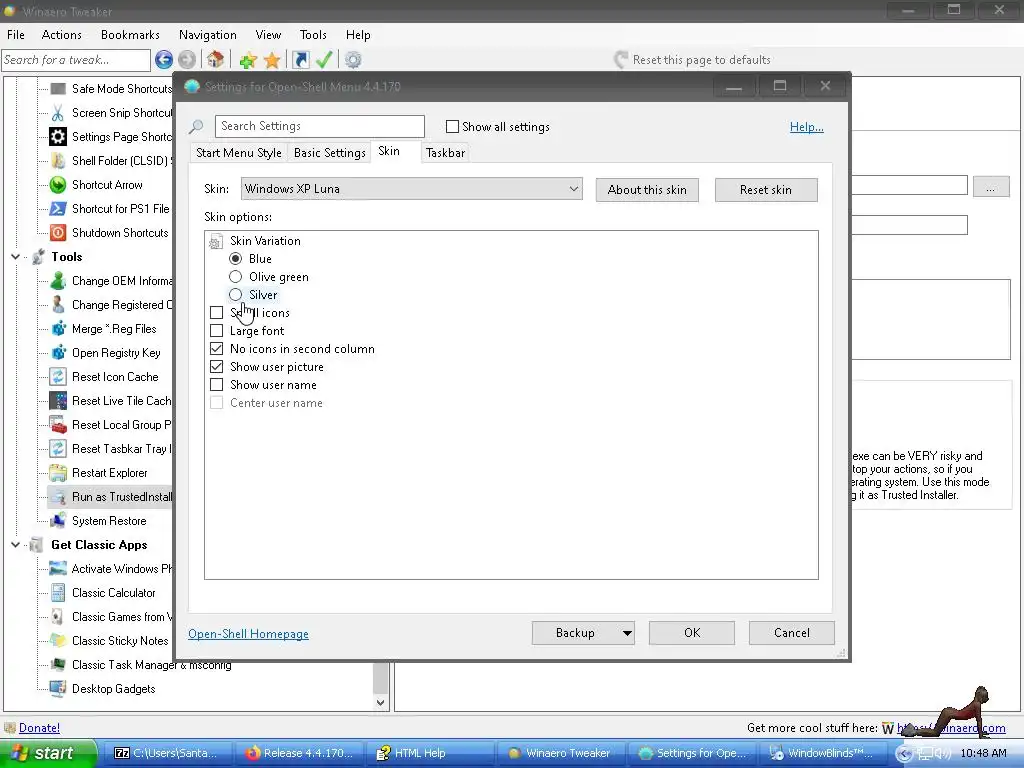Click the forward navigation arrow in Winaero toolbar
Image resolution: width=1024 pixels, height=768 pixels.
point(187,60)
